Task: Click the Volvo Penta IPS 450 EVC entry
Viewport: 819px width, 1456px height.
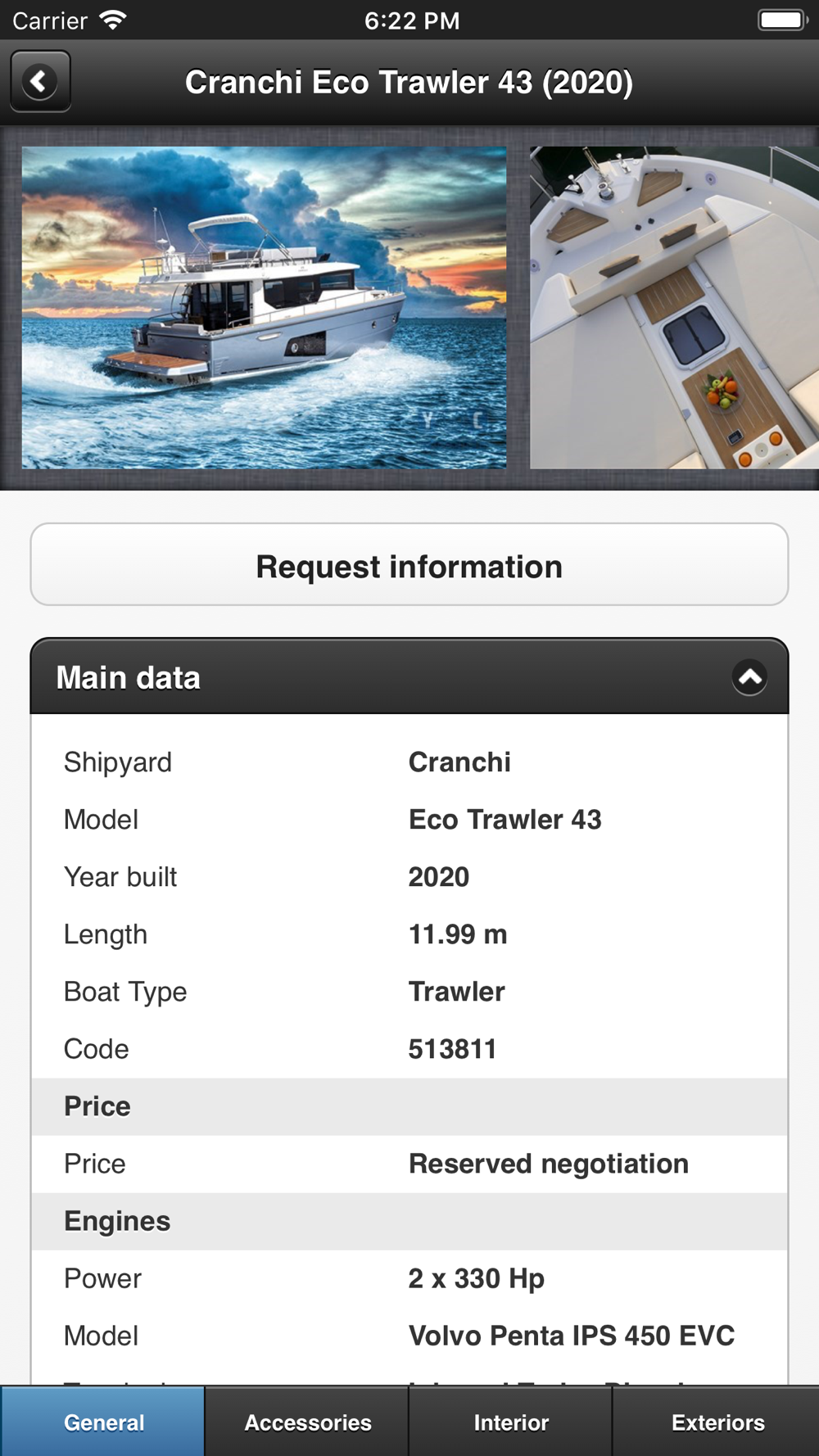Action: pyautogui.click(x=571, y=1336)
